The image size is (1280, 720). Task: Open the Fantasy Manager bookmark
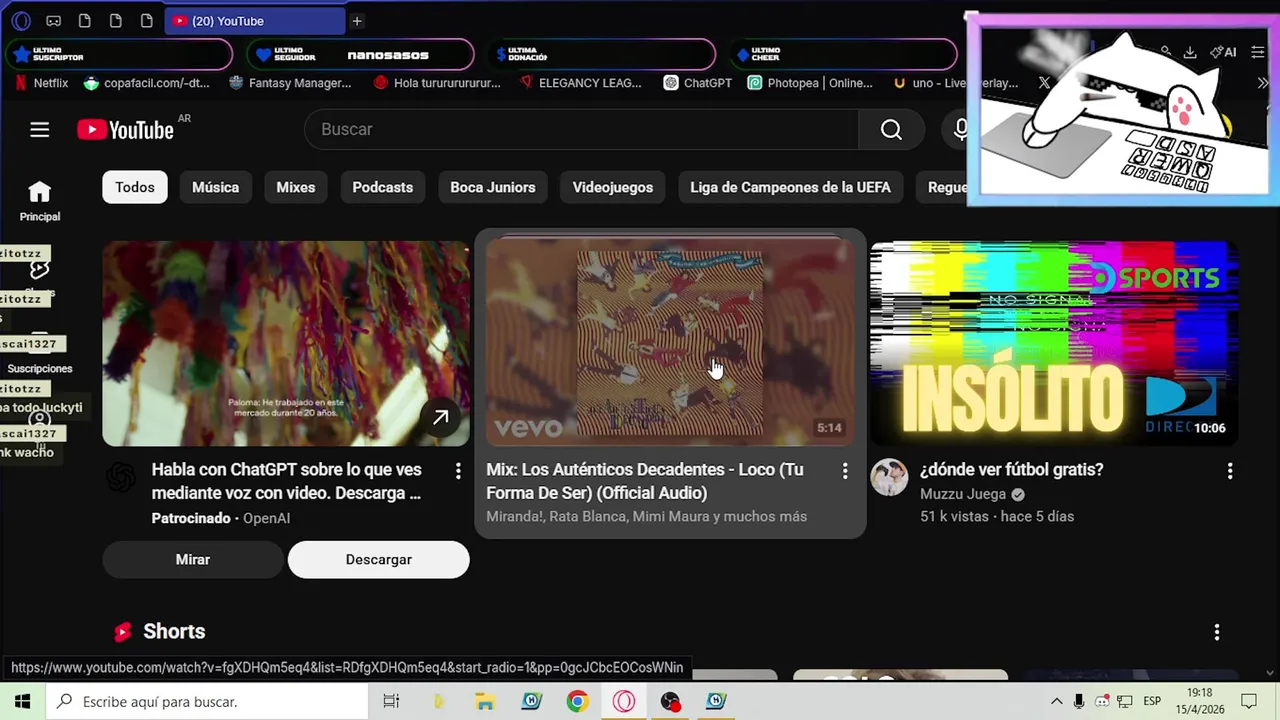tap(290, 83)
